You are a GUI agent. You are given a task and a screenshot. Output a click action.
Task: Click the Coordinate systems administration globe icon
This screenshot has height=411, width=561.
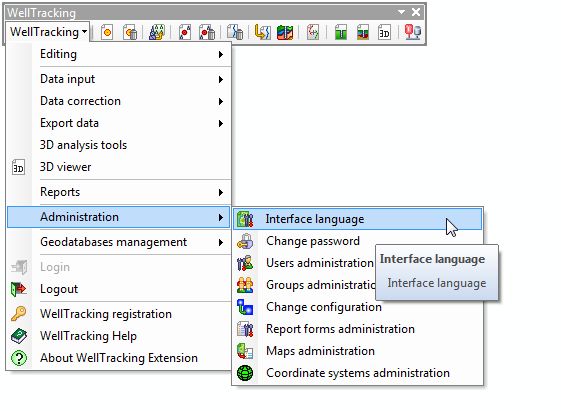245,373
